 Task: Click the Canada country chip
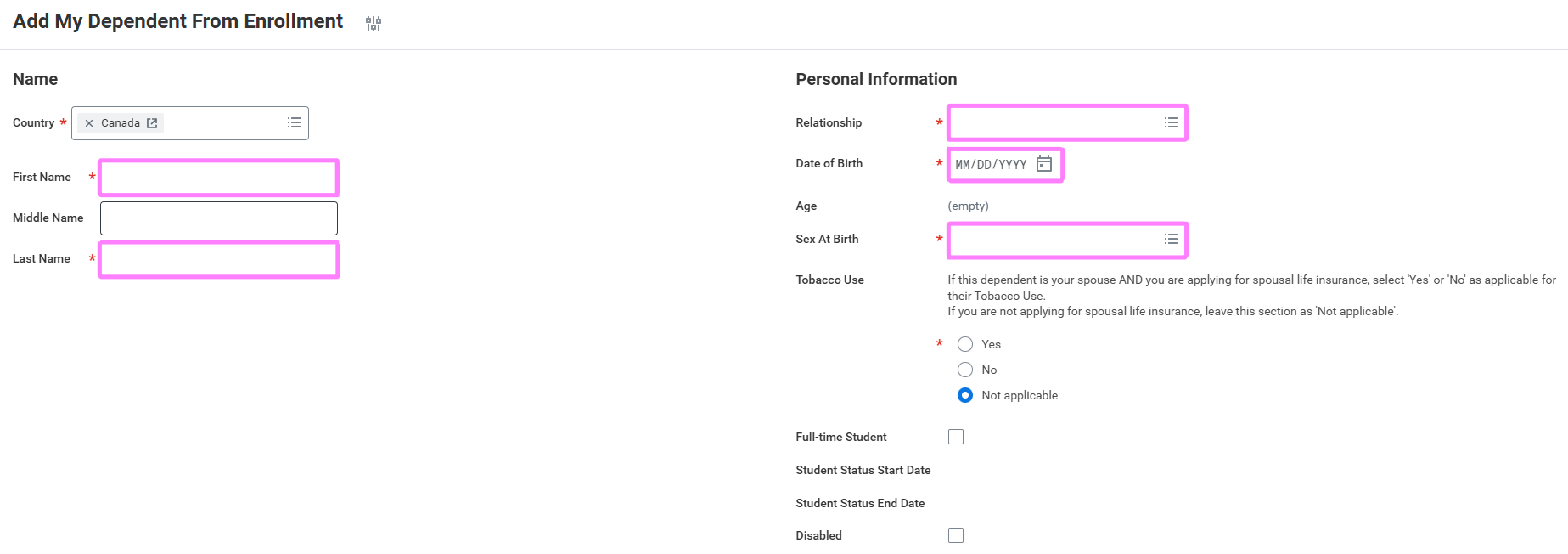[121, 123]
